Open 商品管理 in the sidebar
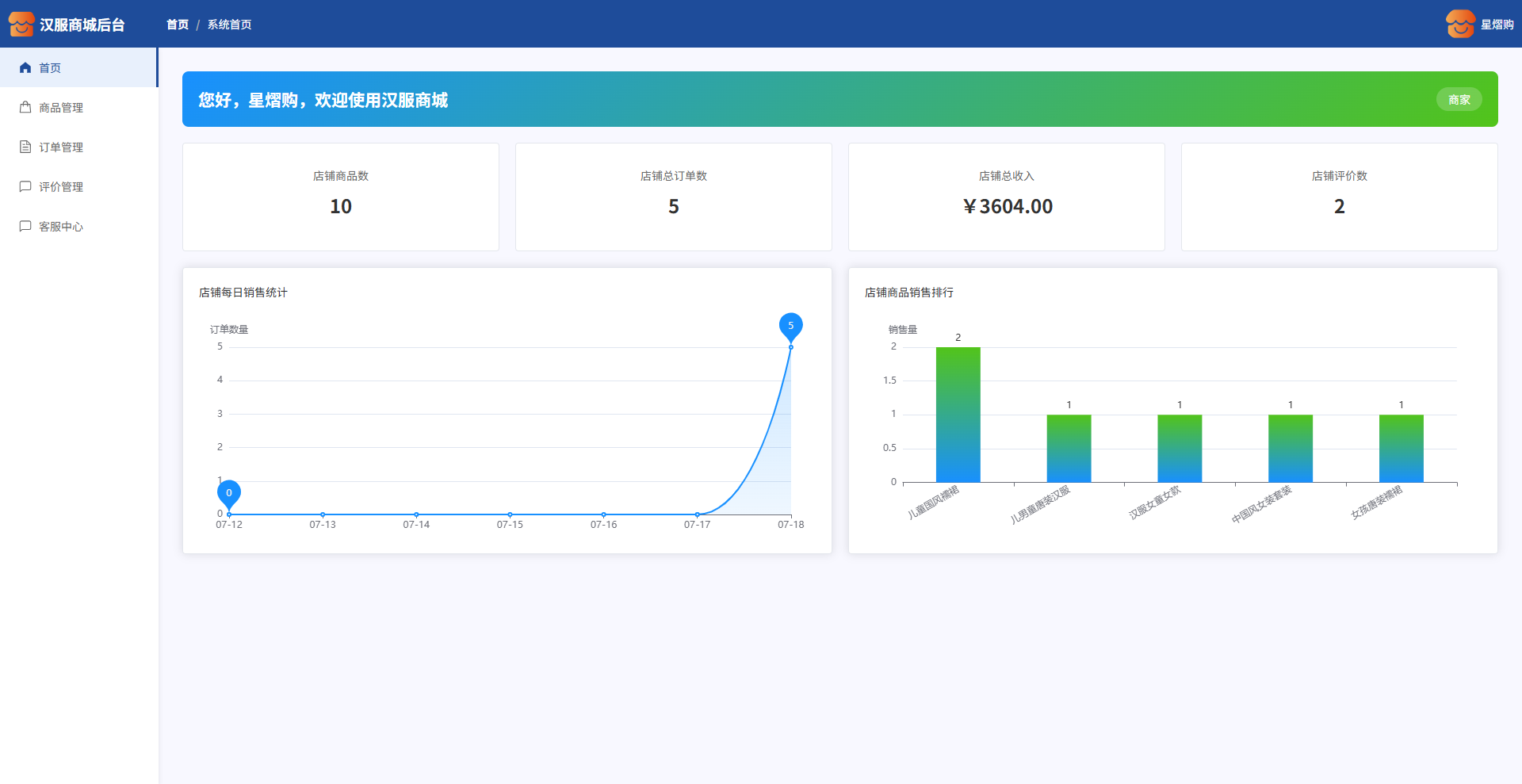The height and width of the screenshot is (784, 1522). click(61, 108)
